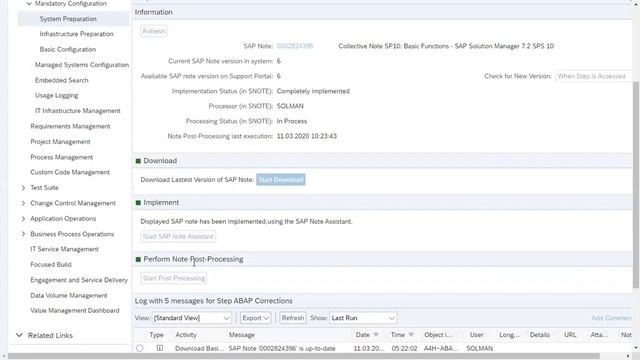This screenshot has height=360, width=640.
Task: Click the Refresh button under Information
Action: [x=154, y=31]
